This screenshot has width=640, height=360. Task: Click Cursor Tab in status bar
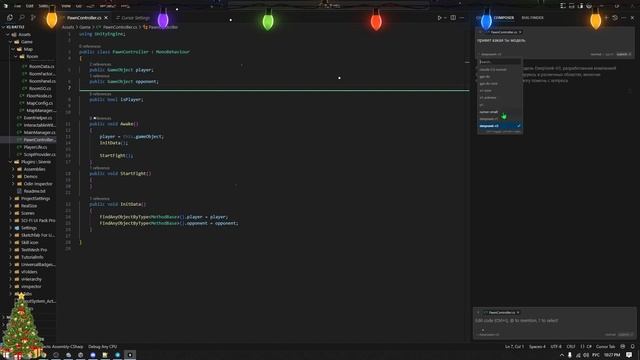(x=605, y=347)
